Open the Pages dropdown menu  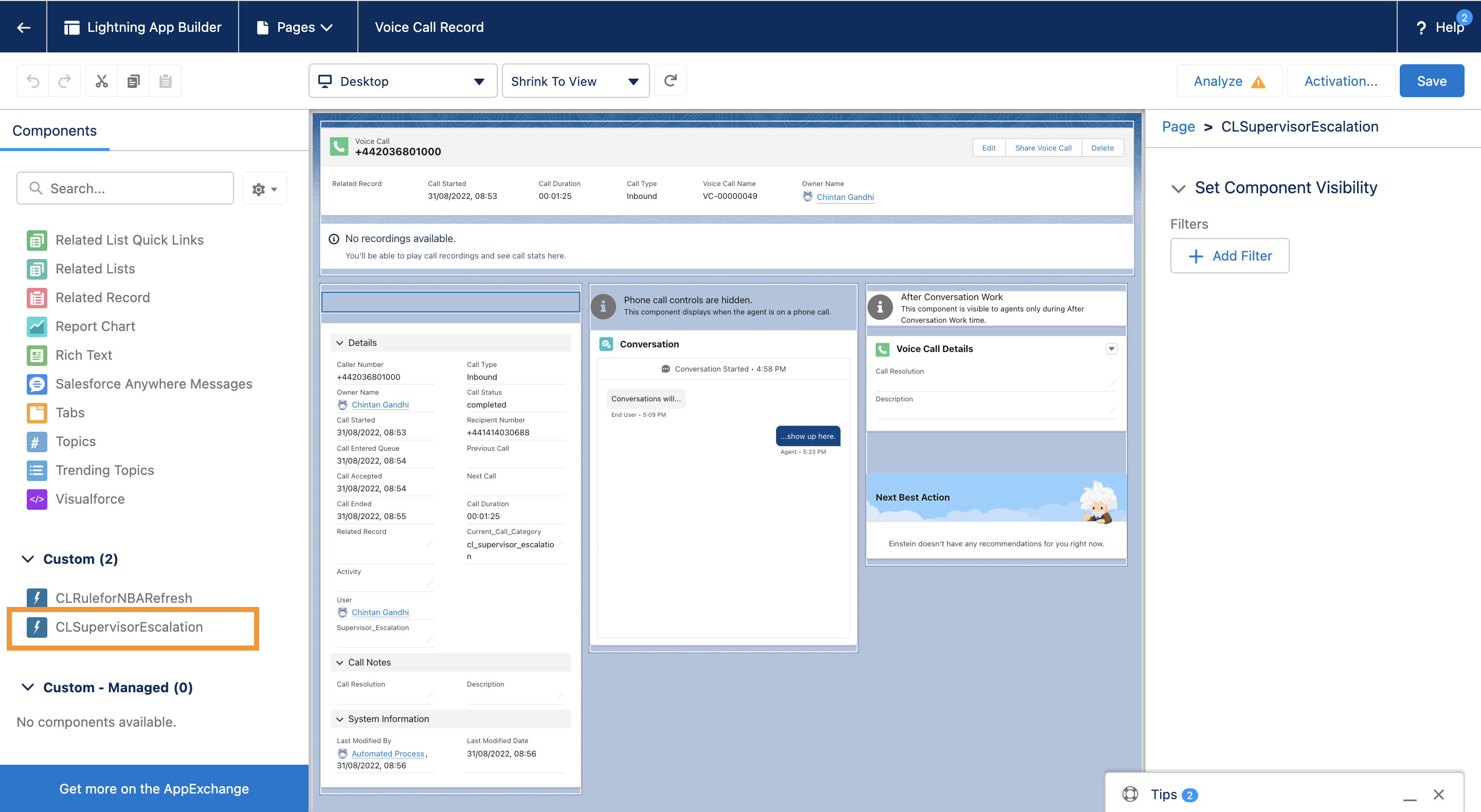(x=295, y=27)
